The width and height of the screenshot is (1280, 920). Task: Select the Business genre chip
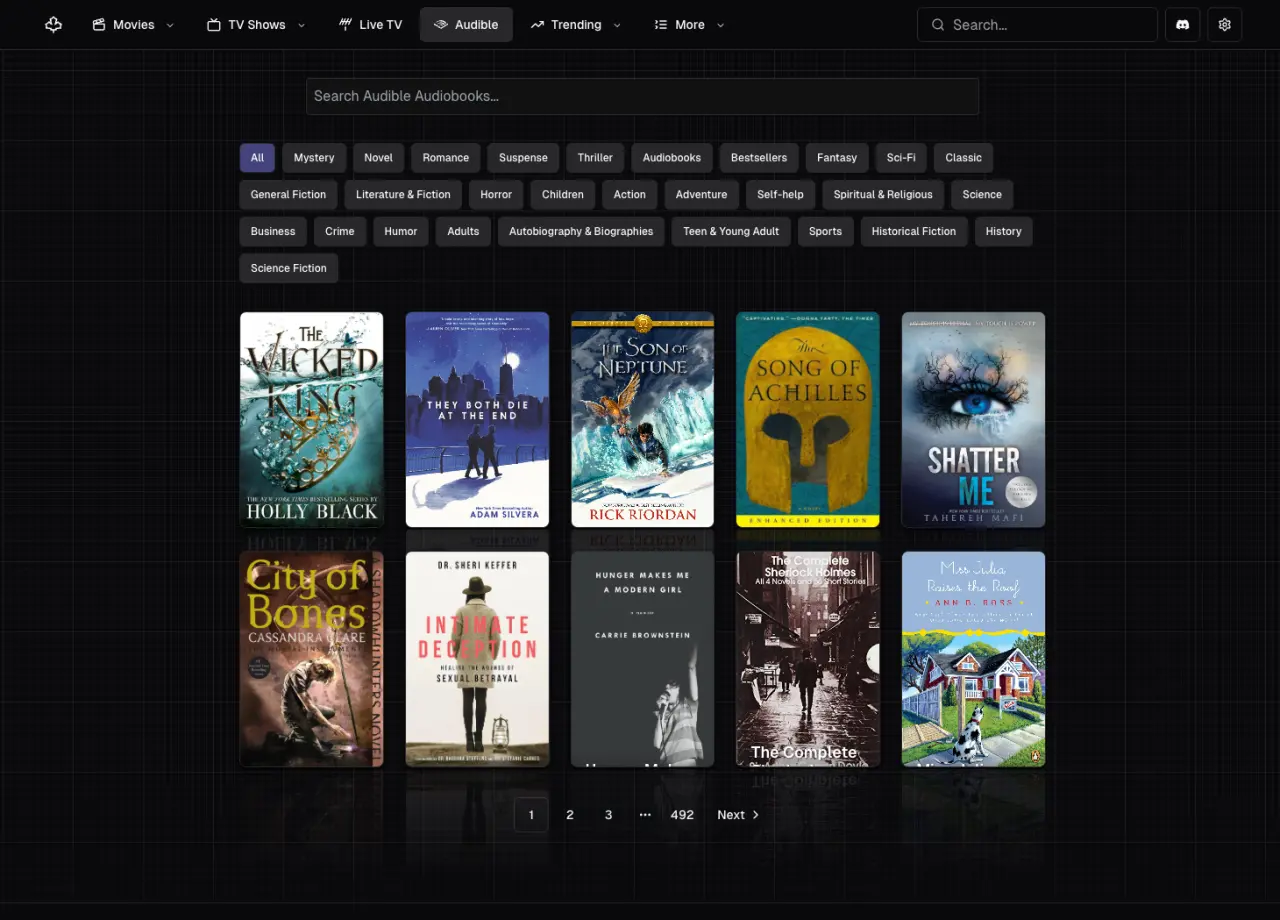coord(273,232)
